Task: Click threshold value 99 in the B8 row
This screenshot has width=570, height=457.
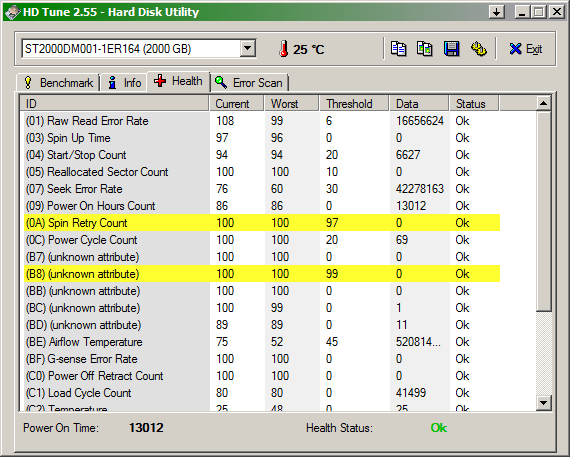Action: click(x=332, y=274)
